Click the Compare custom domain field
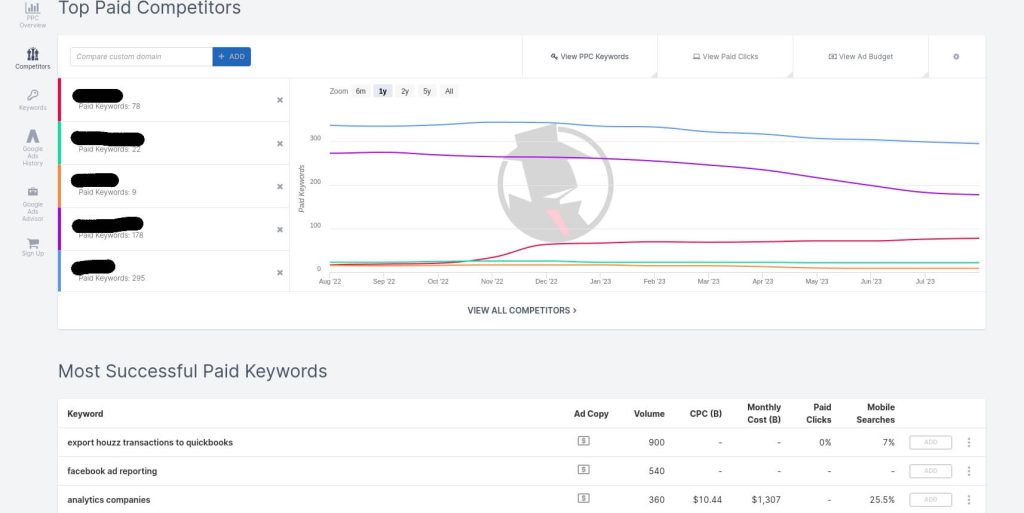Viewport: 1024px width, 513px height. pos(141,57)
